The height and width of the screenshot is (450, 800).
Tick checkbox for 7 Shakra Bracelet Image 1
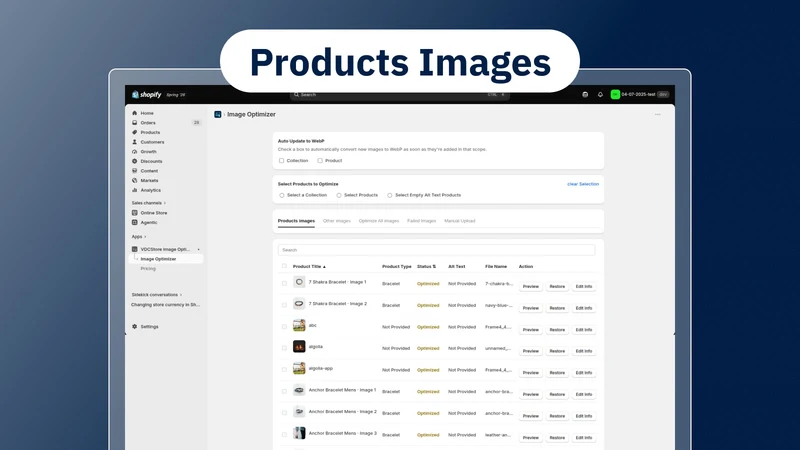(284, 283)
